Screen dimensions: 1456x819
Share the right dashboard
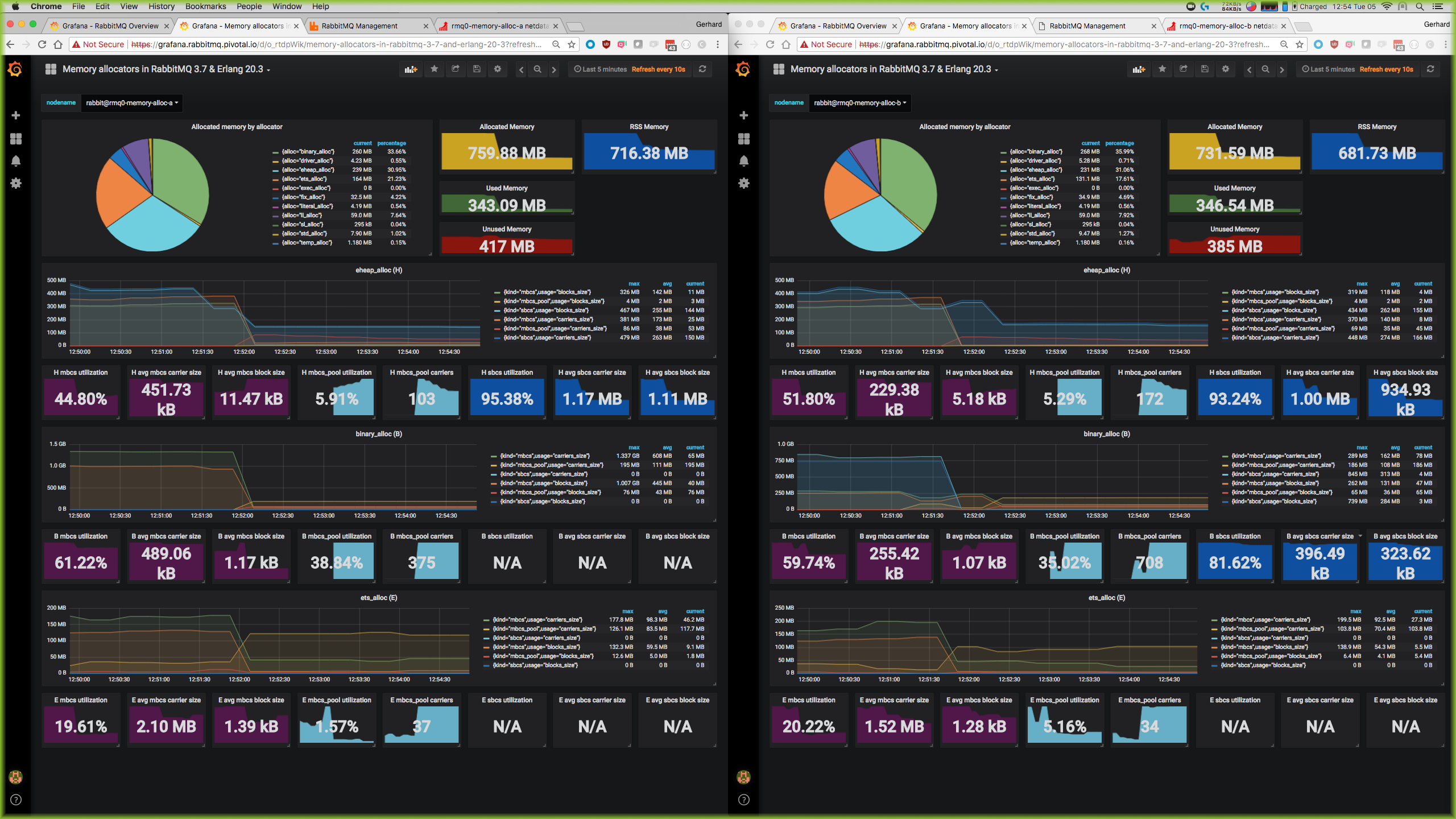tap(1184, 69)
